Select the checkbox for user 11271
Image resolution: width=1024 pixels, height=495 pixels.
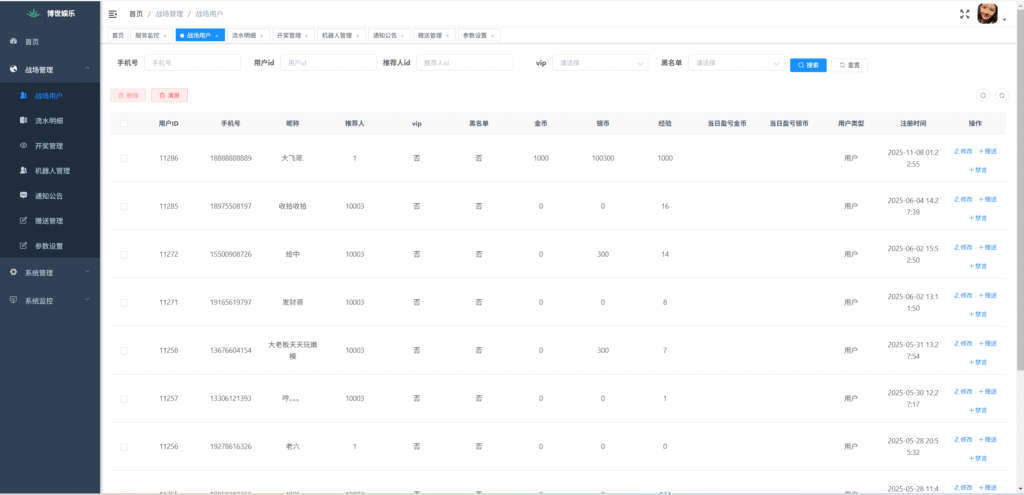click(124, 302)
